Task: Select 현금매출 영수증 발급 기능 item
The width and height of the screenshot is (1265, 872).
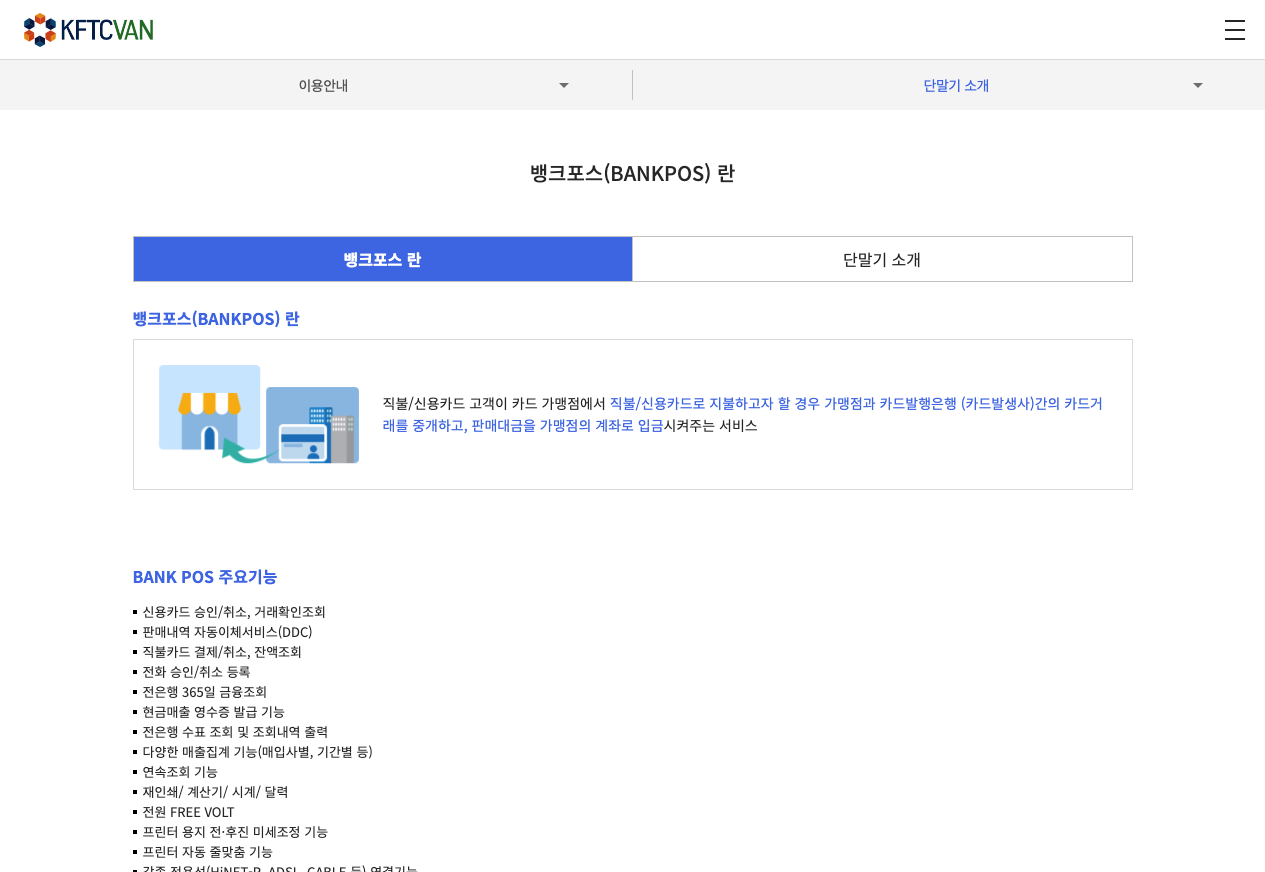Action: click(213, 711)
